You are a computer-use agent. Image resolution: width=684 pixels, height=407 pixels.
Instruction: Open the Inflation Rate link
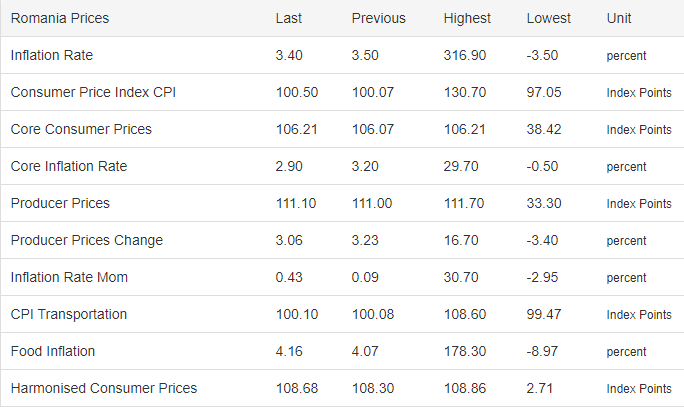point(52,56)
